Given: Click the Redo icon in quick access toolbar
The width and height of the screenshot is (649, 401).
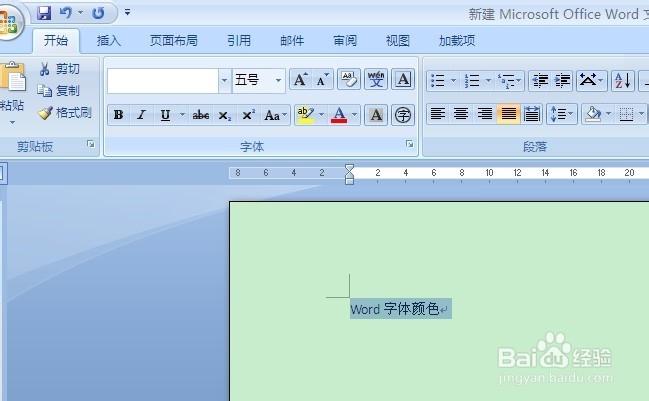Looking at the screenshot, I should [99, 13].
